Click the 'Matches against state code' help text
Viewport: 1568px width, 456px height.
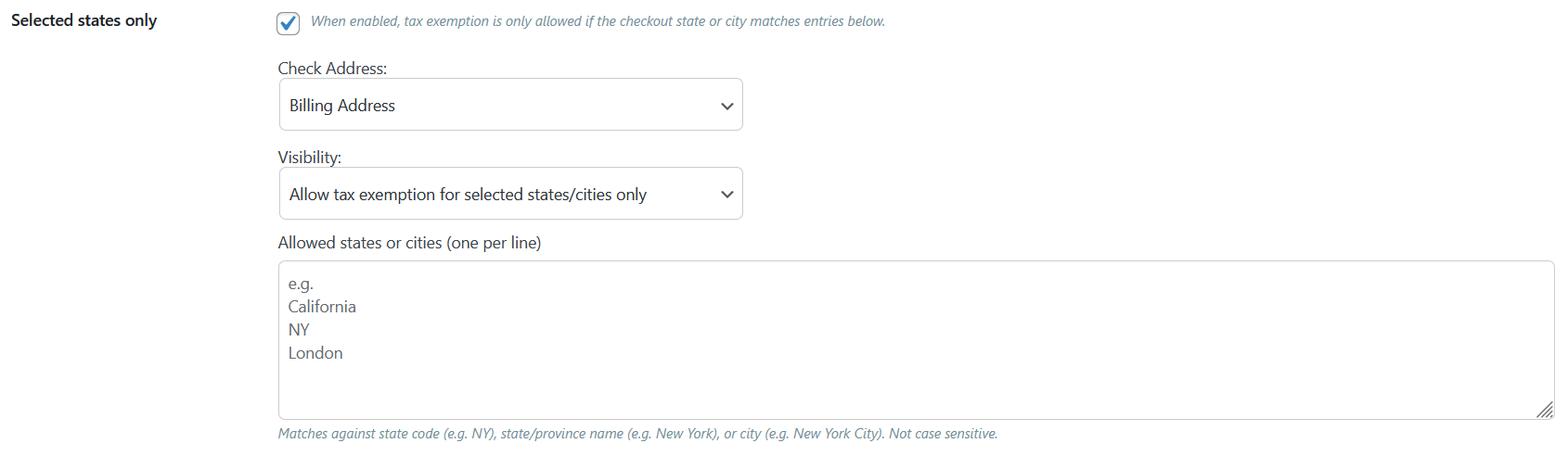tap(637, 434)
